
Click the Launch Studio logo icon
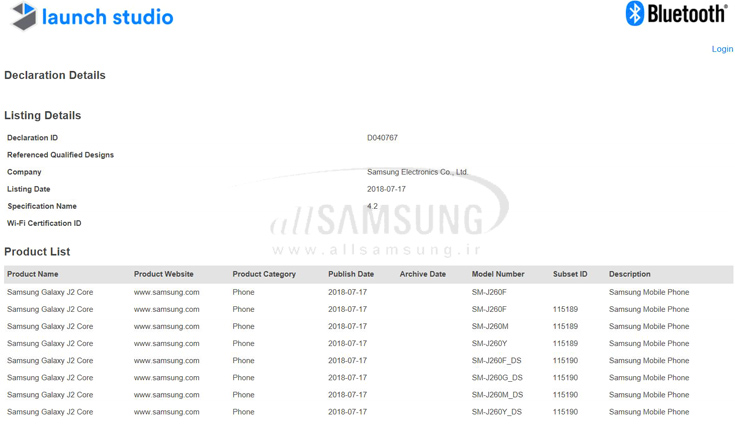click(24, 16)
